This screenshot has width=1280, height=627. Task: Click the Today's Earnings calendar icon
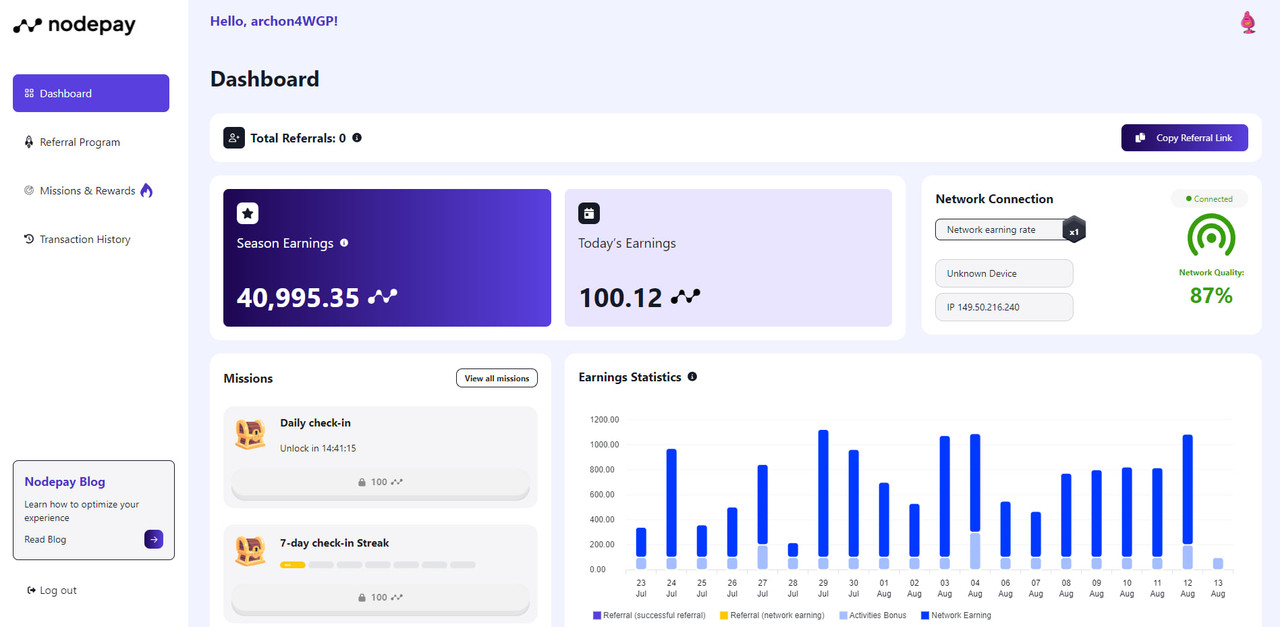(x=589, y=213)
